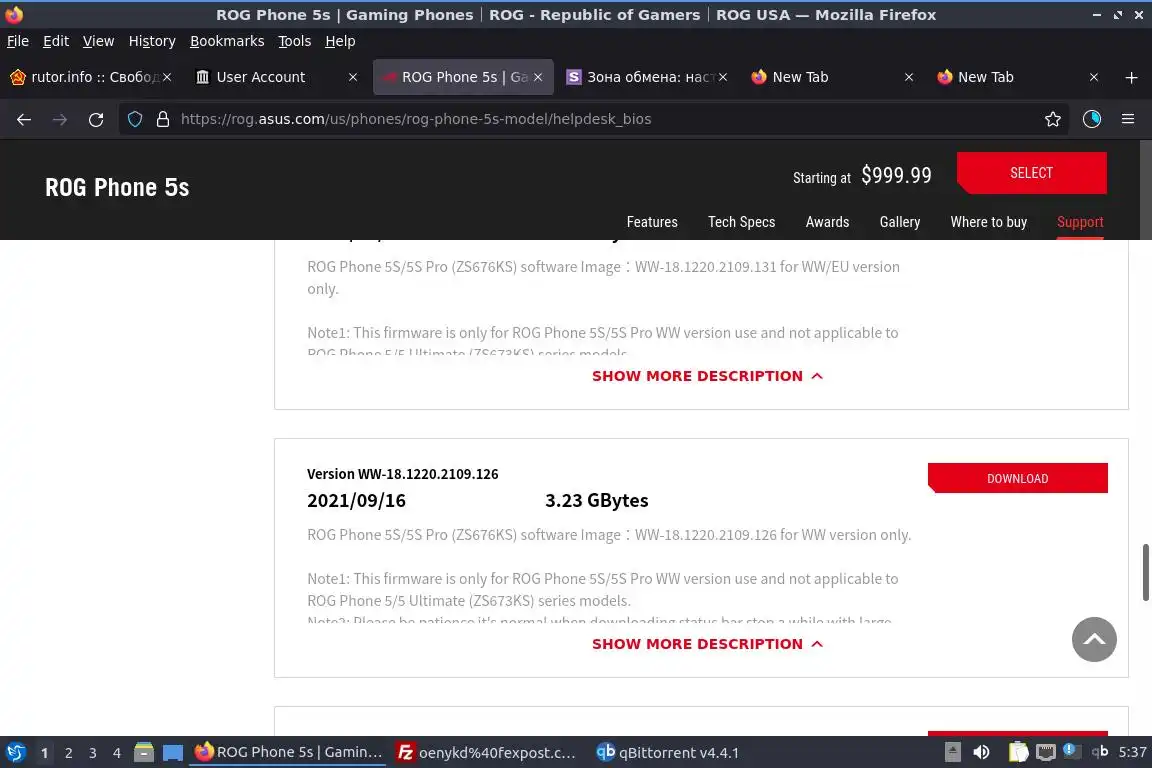This screenshot has width=1152, height=768.
Task: Open the Edit menu
Action: click(x=56, y=41)
